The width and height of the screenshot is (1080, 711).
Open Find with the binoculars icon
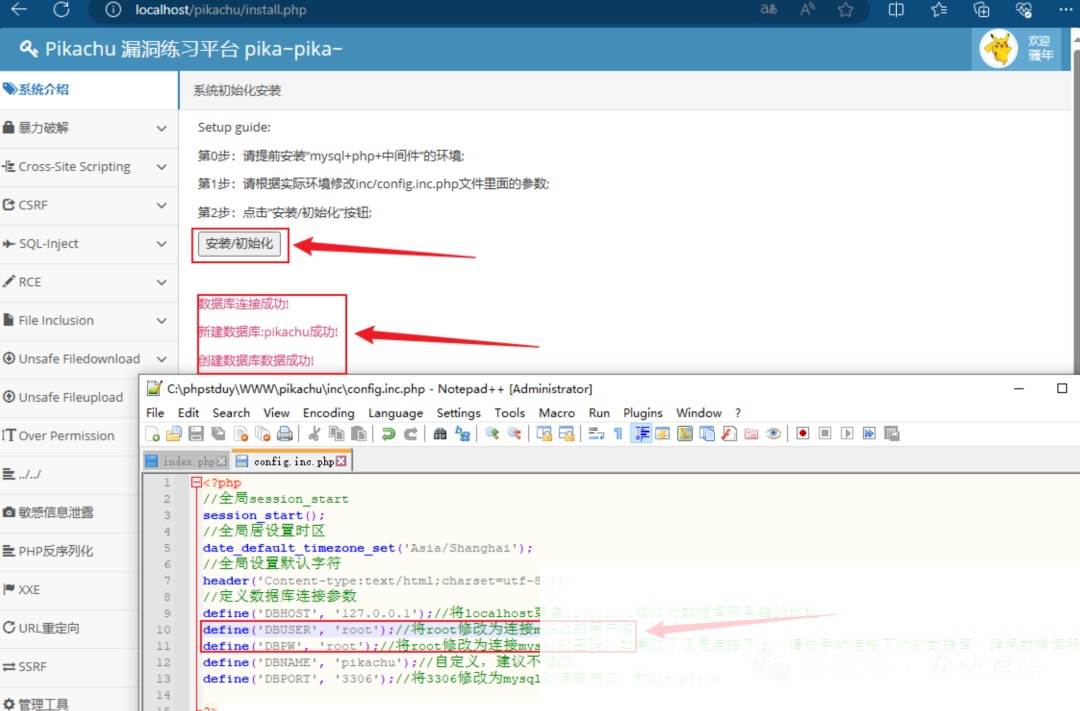click(439, 433)
